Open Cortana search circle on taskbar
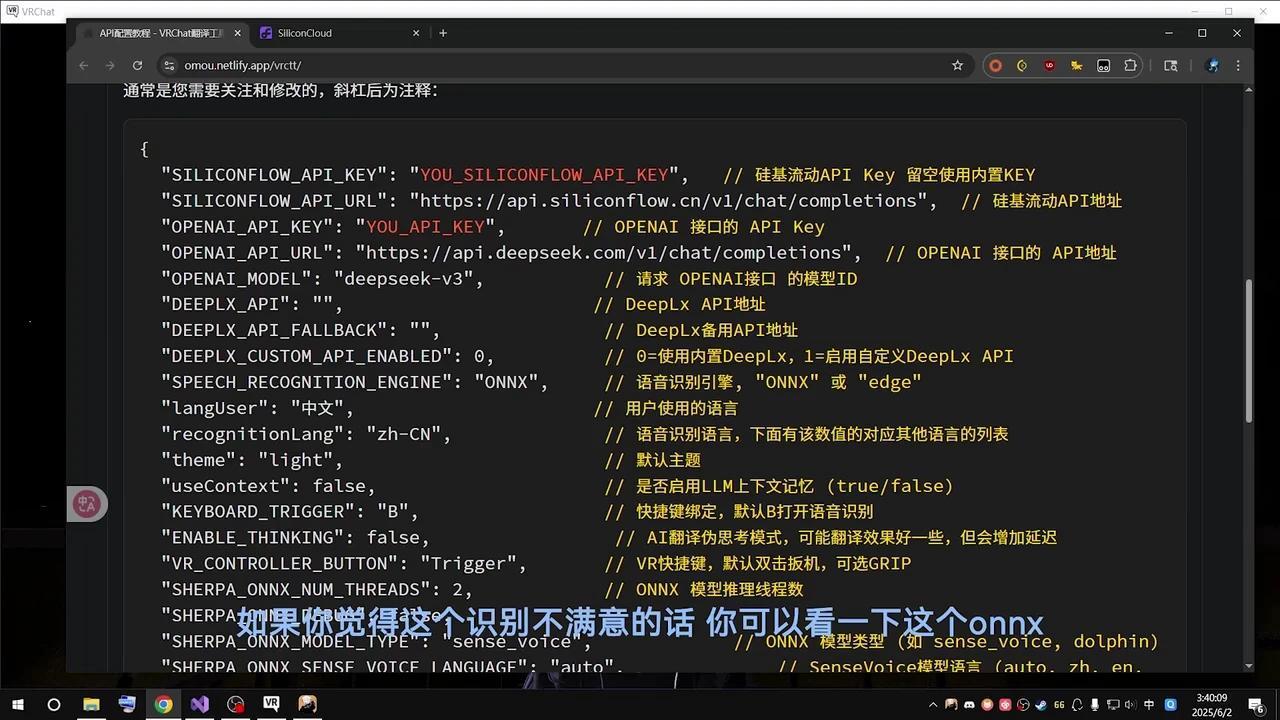1280x720 pixels. coord(54,704)
